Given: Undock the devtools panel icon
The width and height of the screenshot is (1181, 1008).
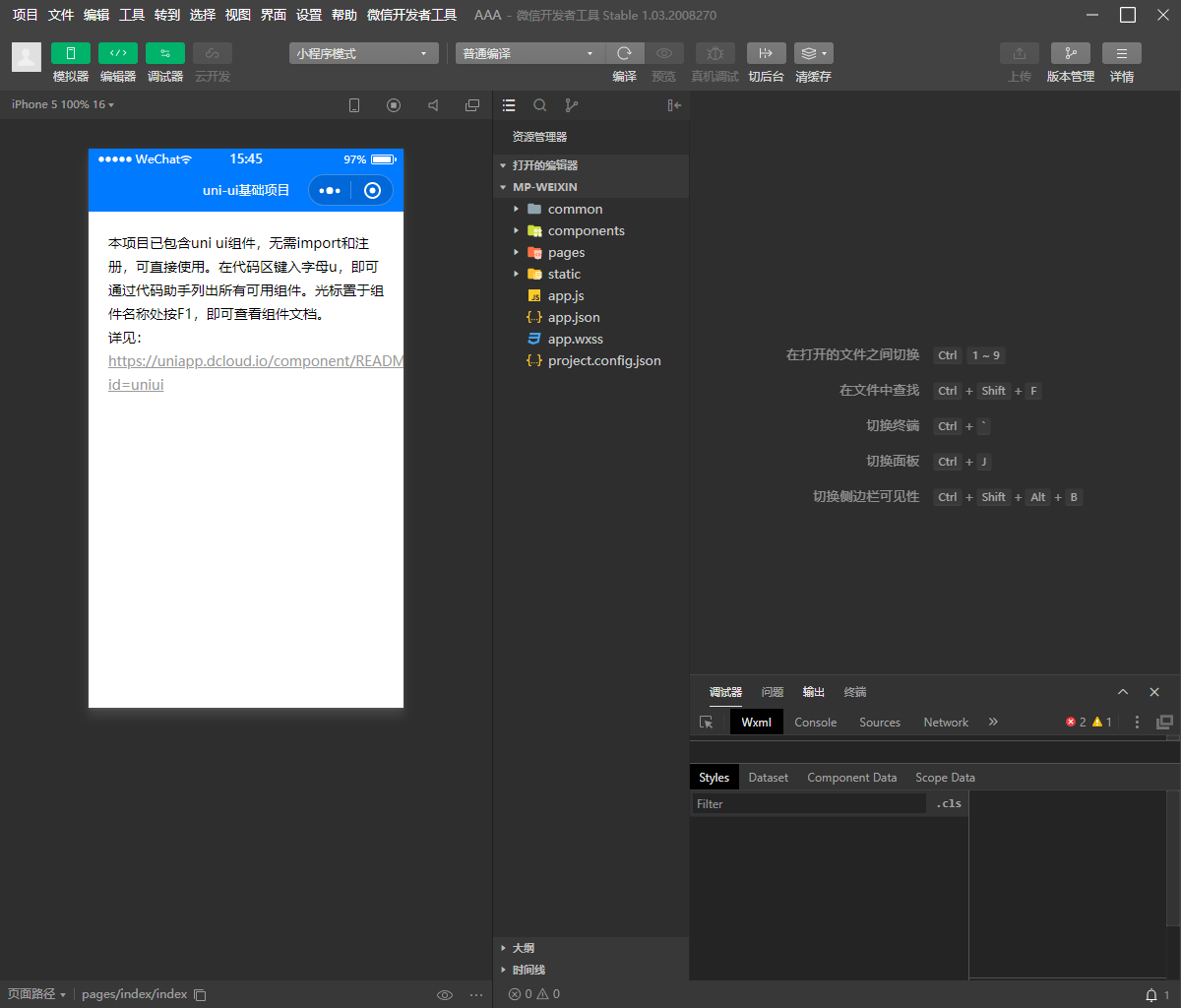Looking at the screenshot, I should pos(1165,722).
